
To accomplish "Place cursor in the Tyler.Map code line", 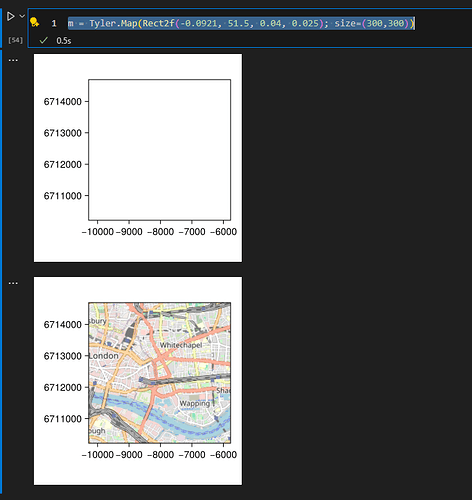I will pyautogui.click(x=241, y=23).
